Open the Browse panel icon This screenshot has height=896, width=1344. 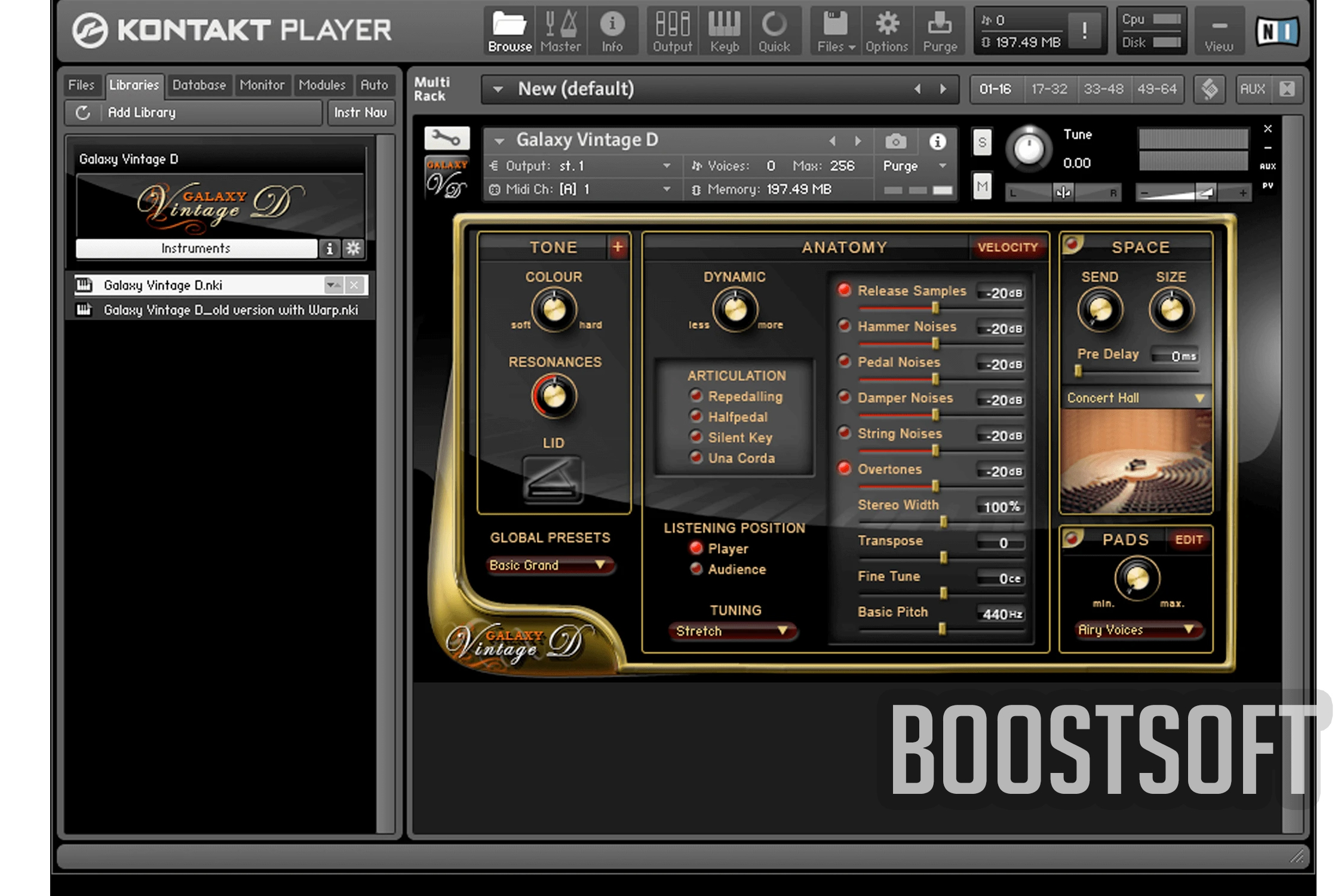point(510,32)
